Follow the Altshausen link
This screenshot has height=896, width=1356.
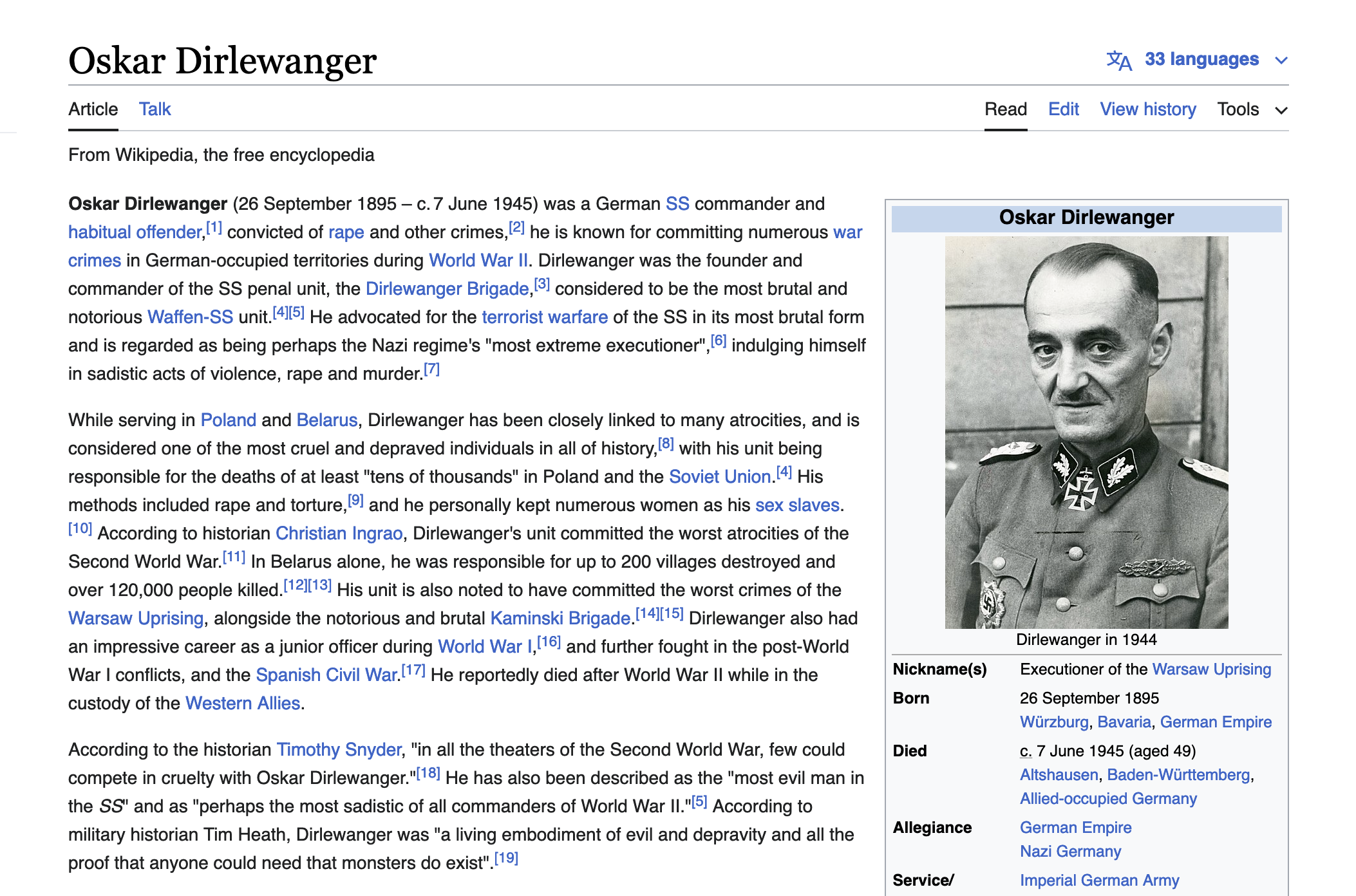(x=1059, y=775)
